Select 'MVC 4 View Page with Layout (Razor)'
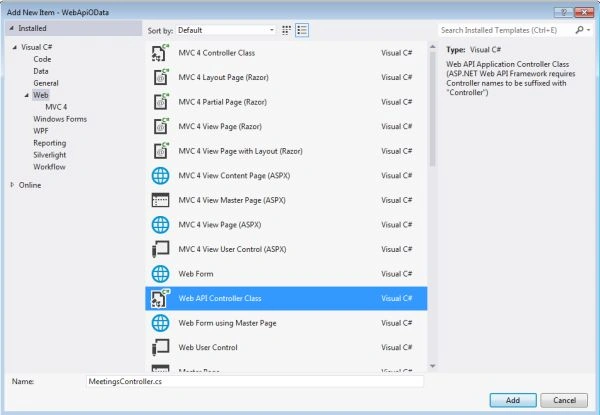 (x=240, y=151)
